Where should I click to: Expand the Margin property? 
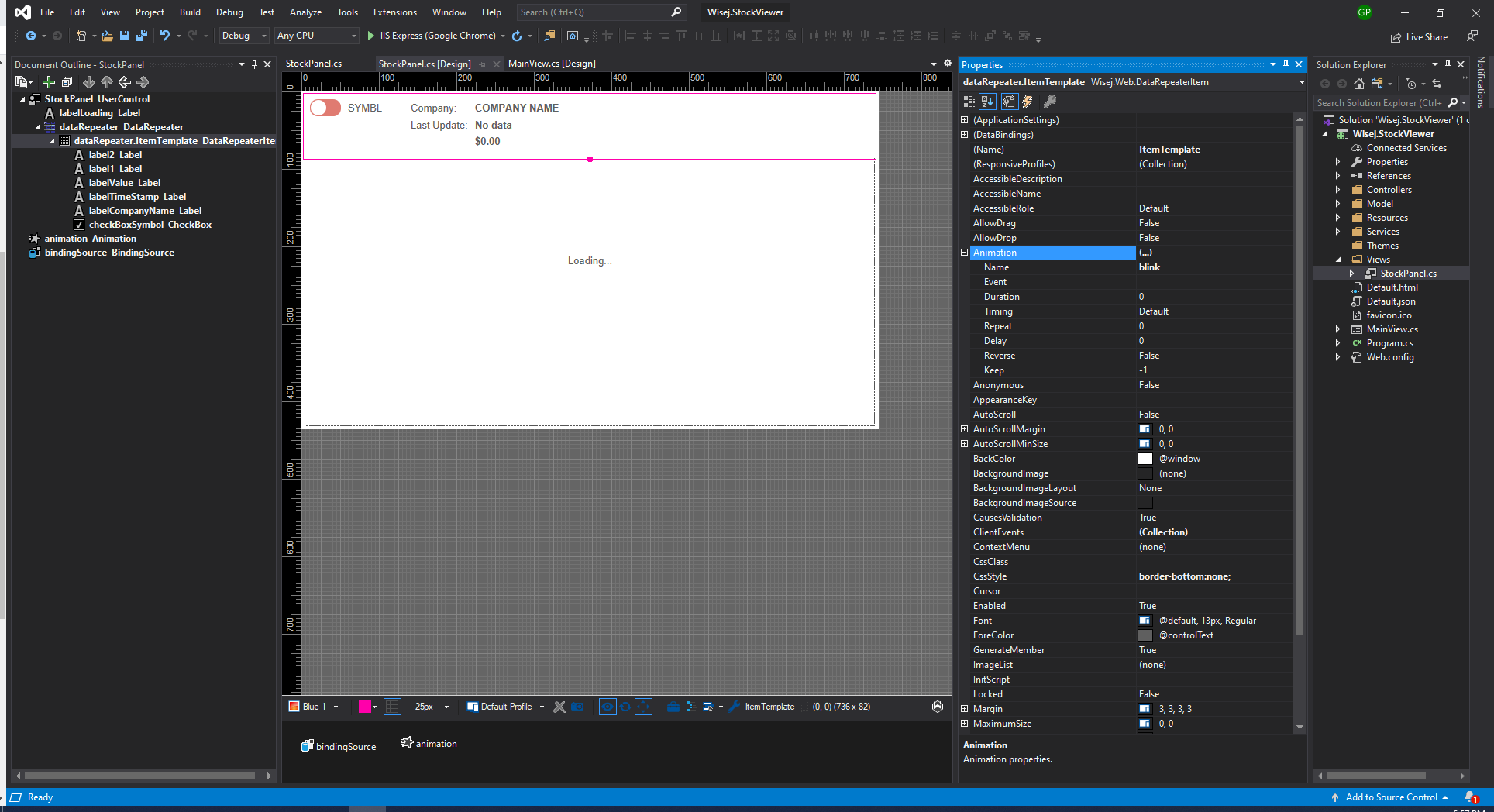click(965, 709)
